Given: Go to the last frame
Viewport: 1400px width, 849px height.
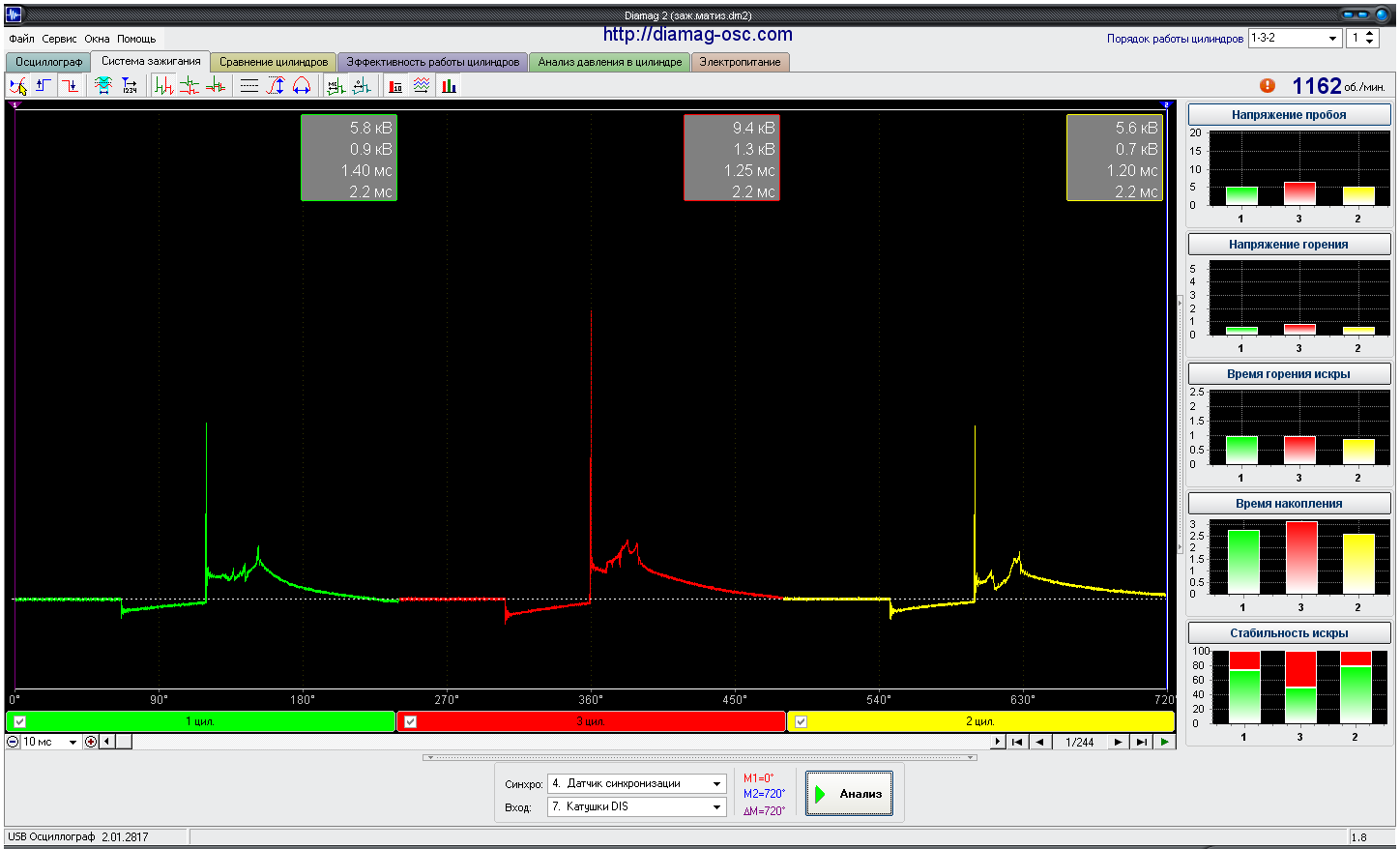Looking at the screenshot, I should pyautogui.click(x=1142, y=742).
